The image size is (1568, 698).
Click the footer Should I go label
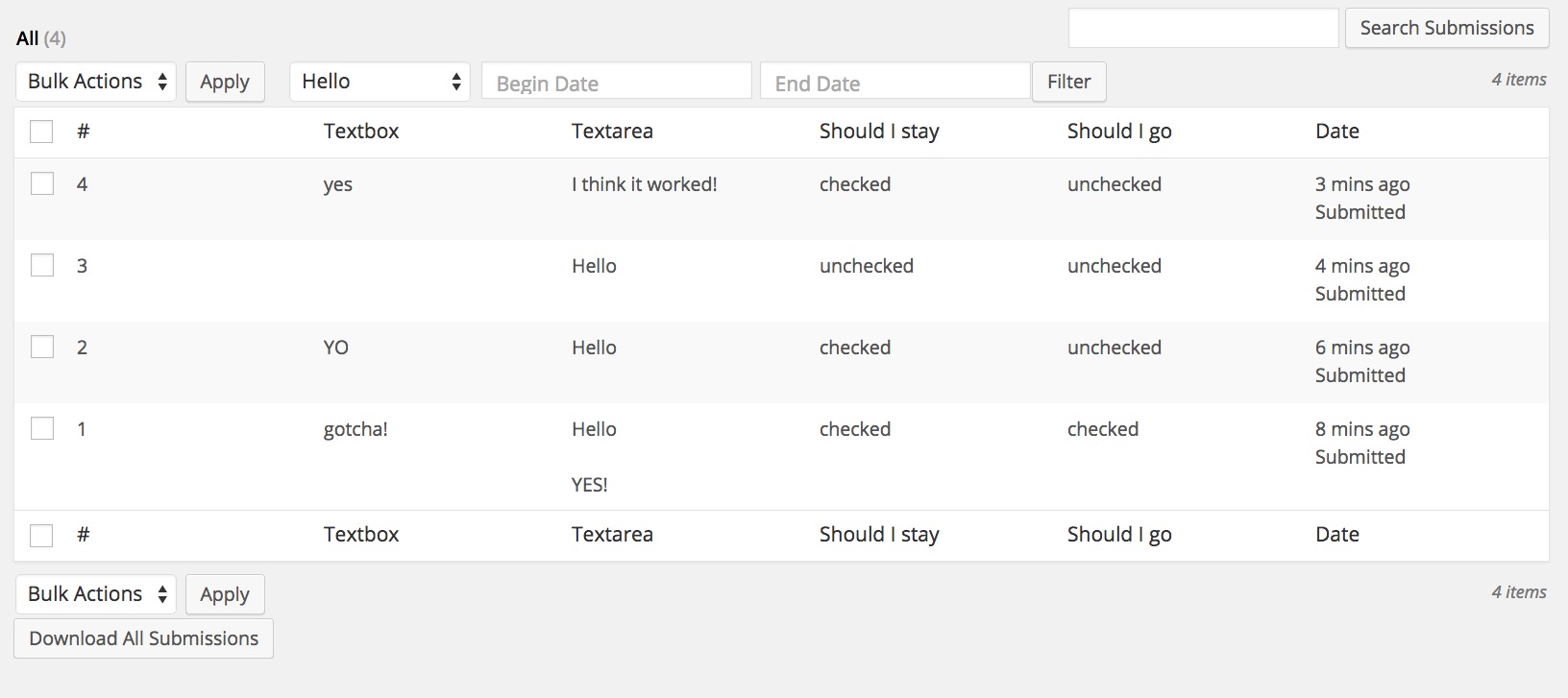point(1119,535)
